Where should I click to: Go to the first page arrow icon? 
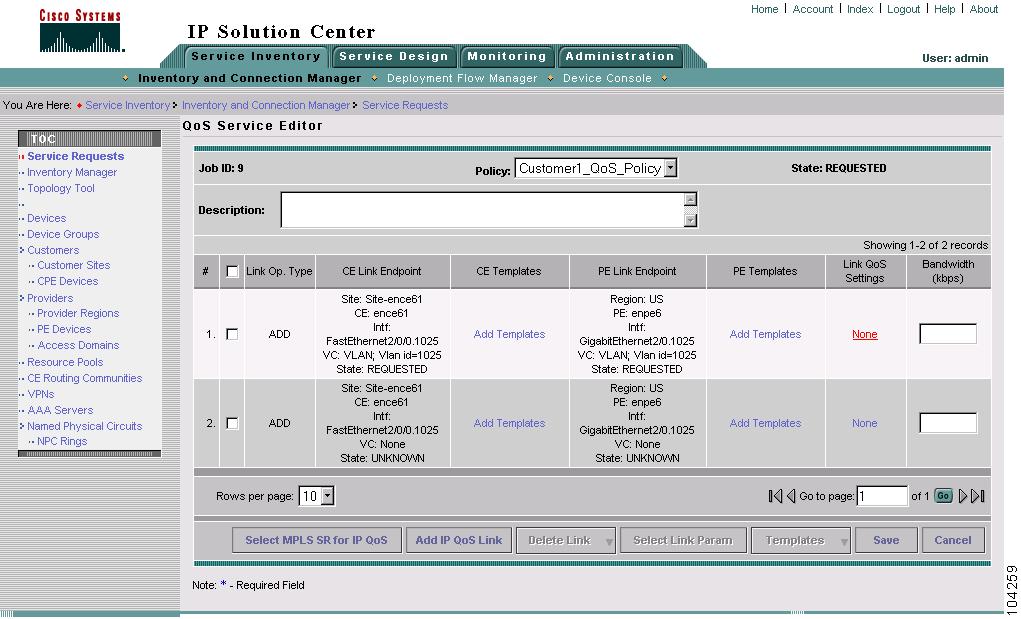click(775, 496)
